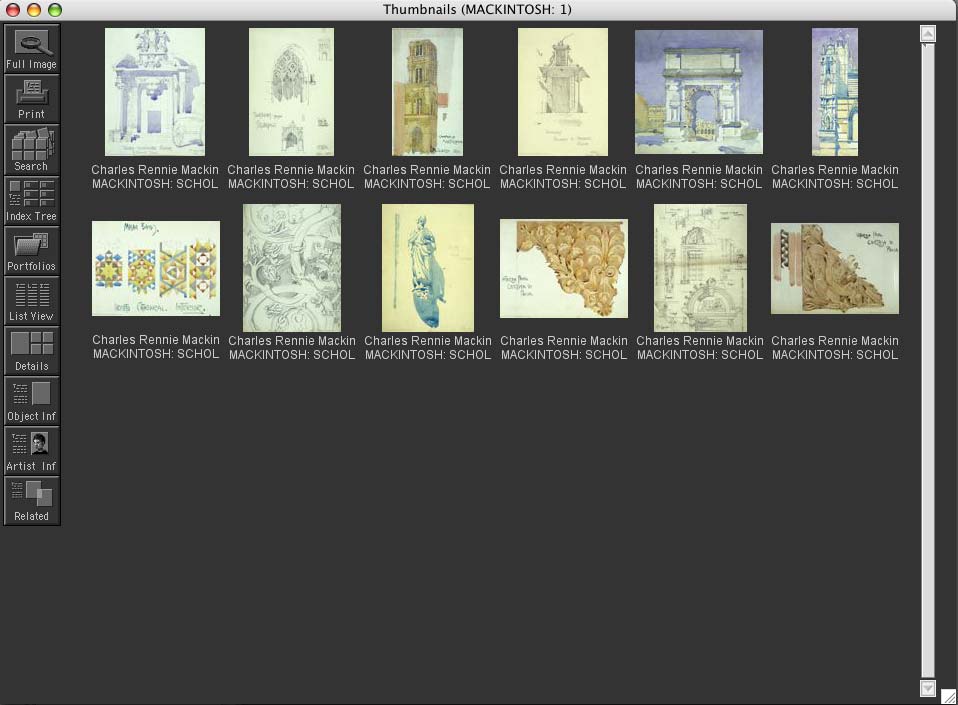Select the brown tower watercolor thumbnail
This screenshot has height=705, width=958.
click(427, 92)
